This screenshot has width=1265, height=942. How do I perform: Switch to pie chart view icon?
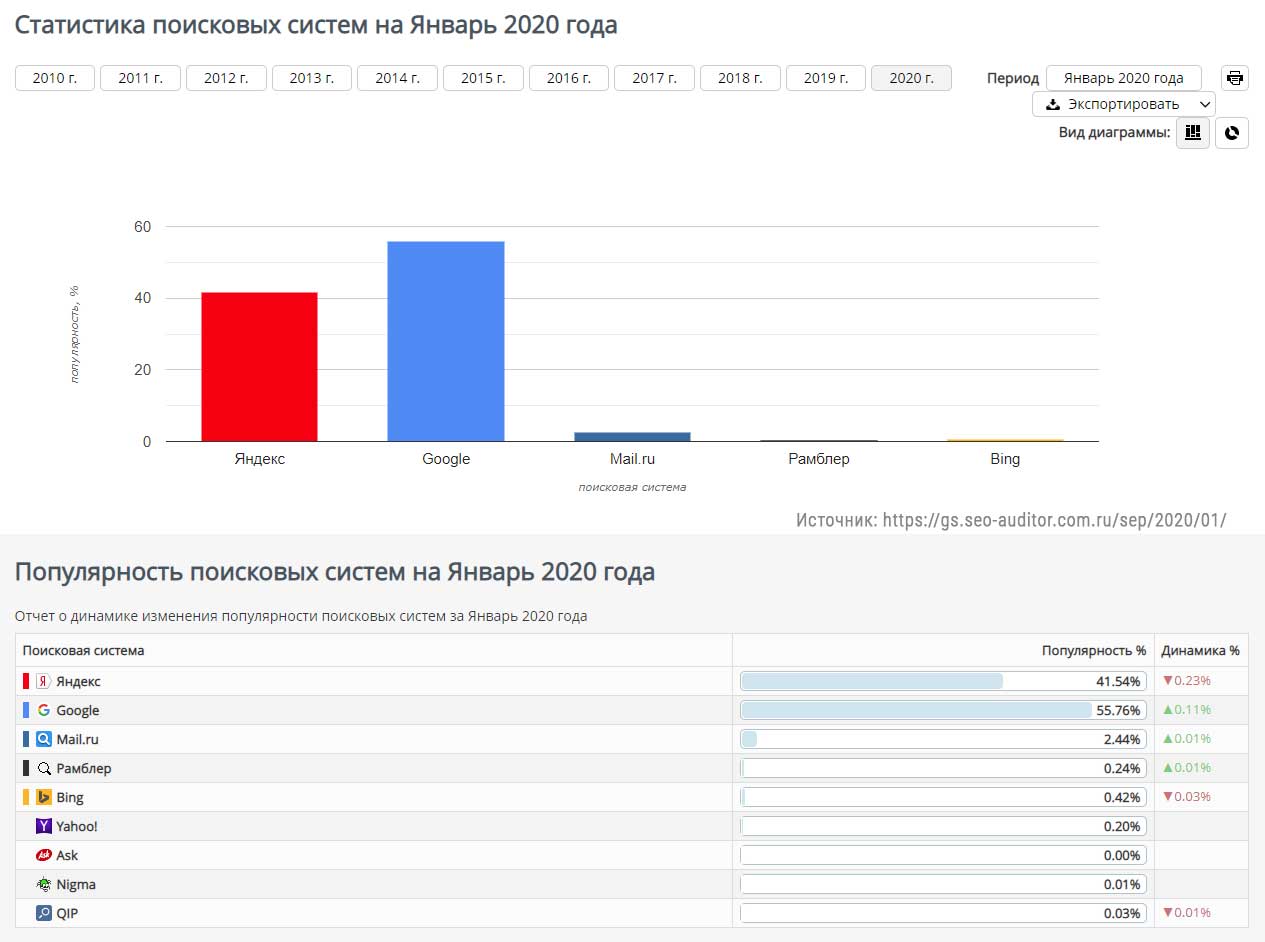tap(1232, 132)
